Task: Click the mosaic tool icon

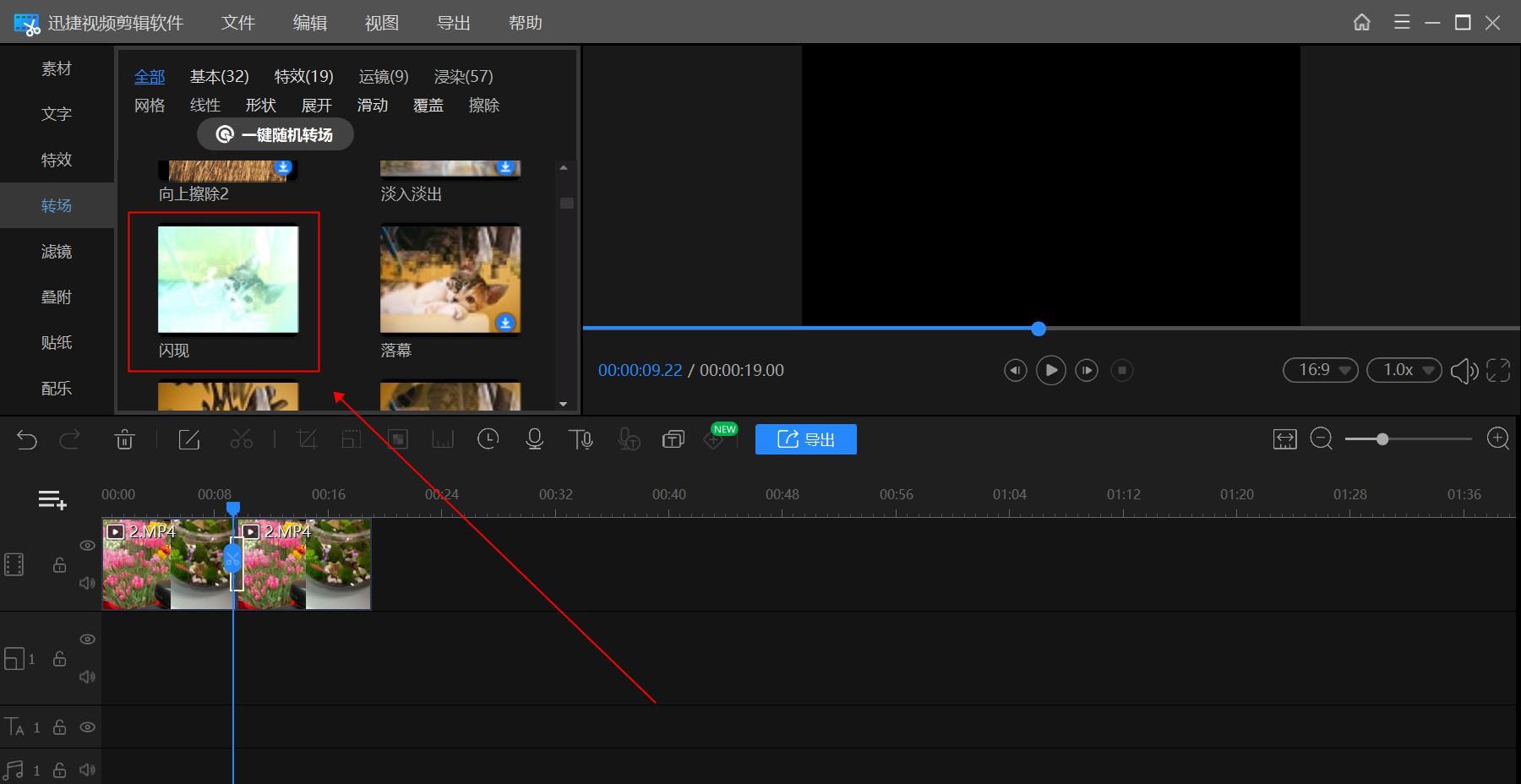Action: coord(398,439)
